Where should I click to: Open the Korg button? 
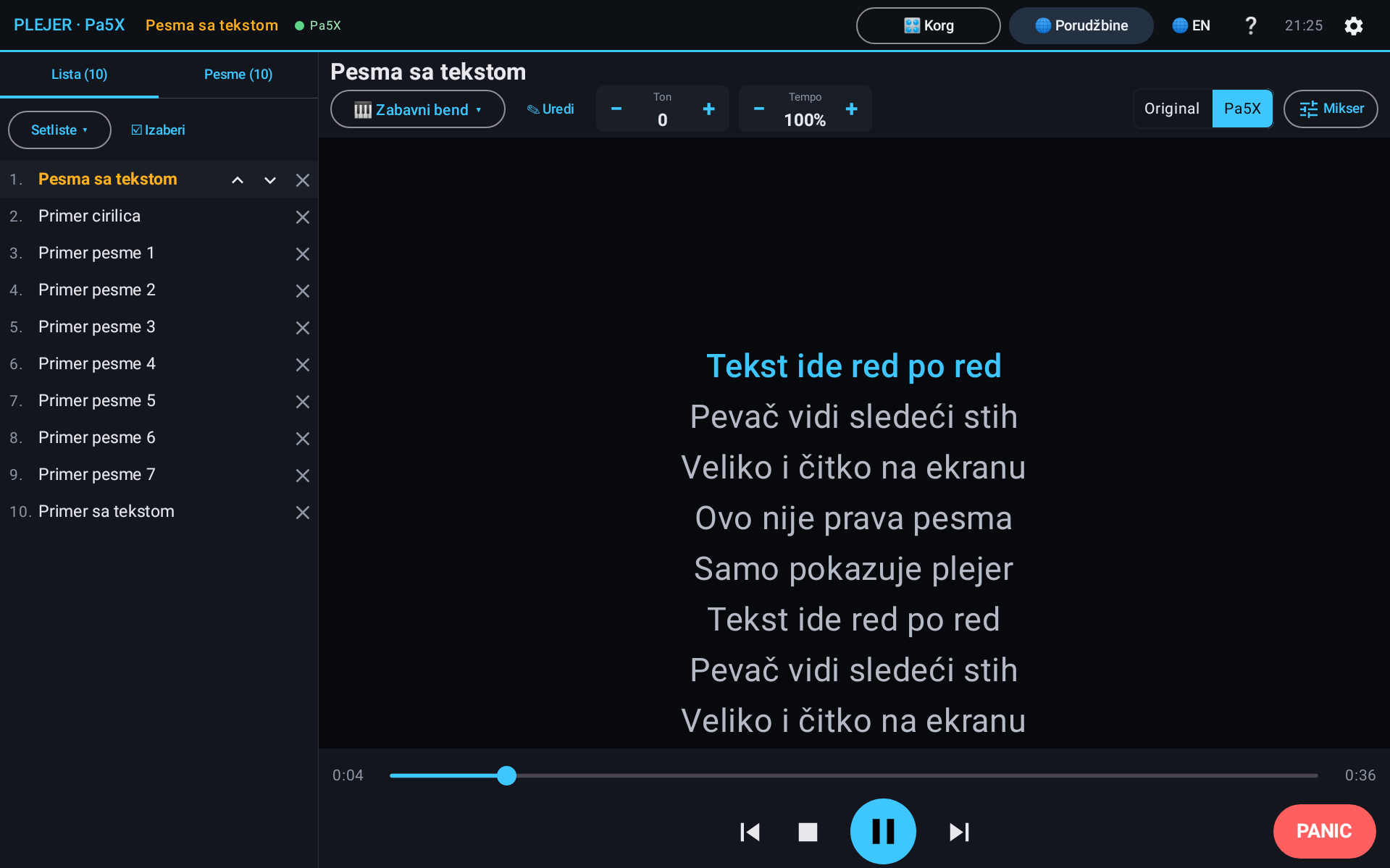(929, 26)
